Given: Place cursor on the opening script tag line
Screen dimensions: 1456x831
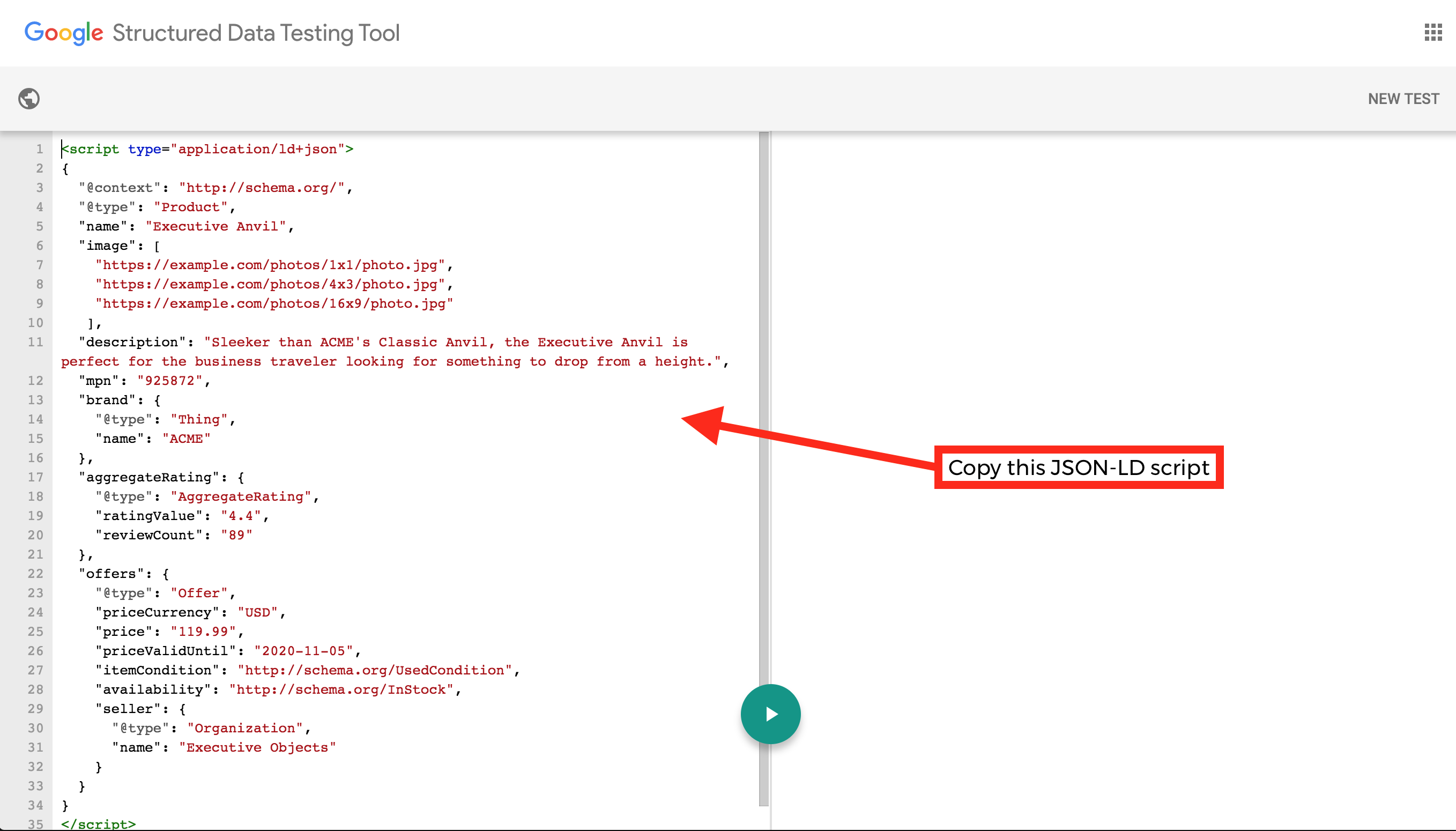Looking at the screenshot, I should (x=207, y=149).
